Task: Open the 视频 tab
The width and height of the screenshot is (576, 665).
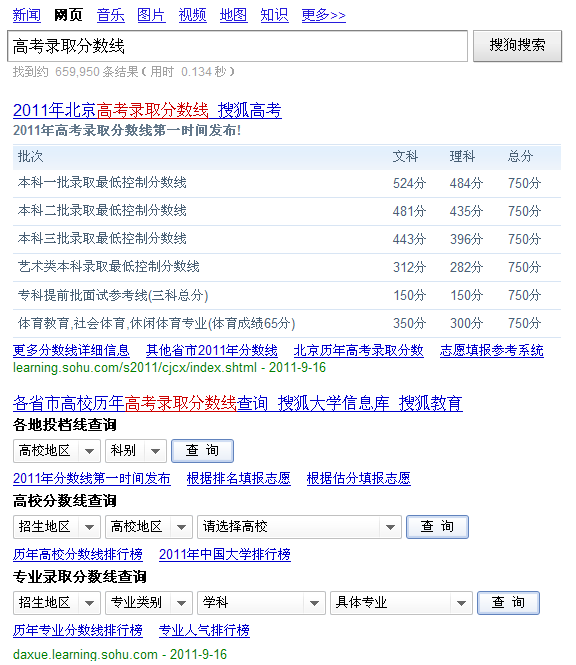Action: pyautogui.click(x=192, y=15)
